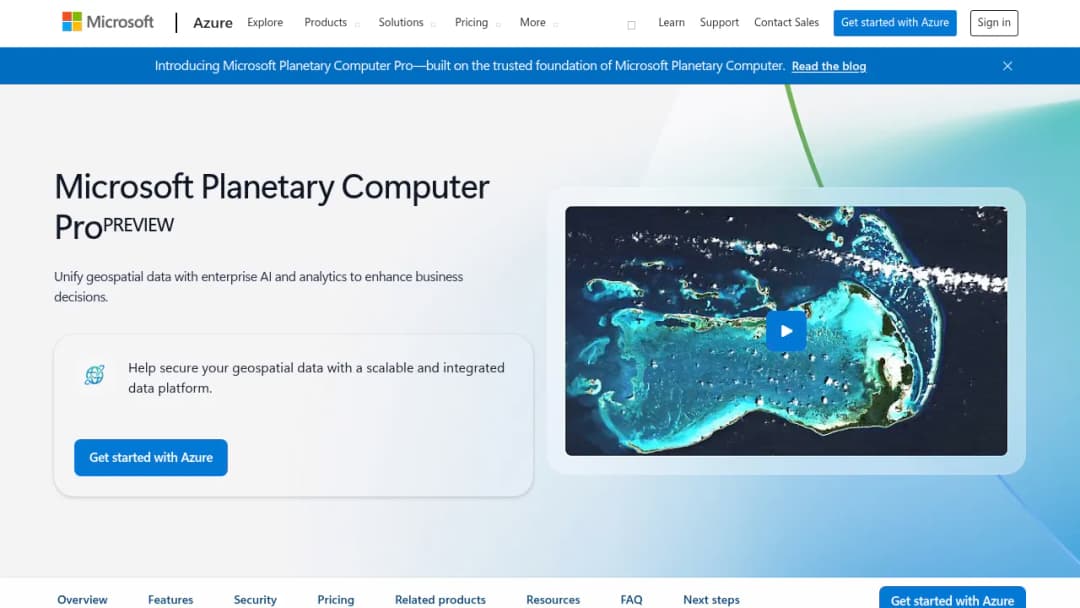Open the search icon in header
Screen dimensions: 1080x608
coord(631,25)
